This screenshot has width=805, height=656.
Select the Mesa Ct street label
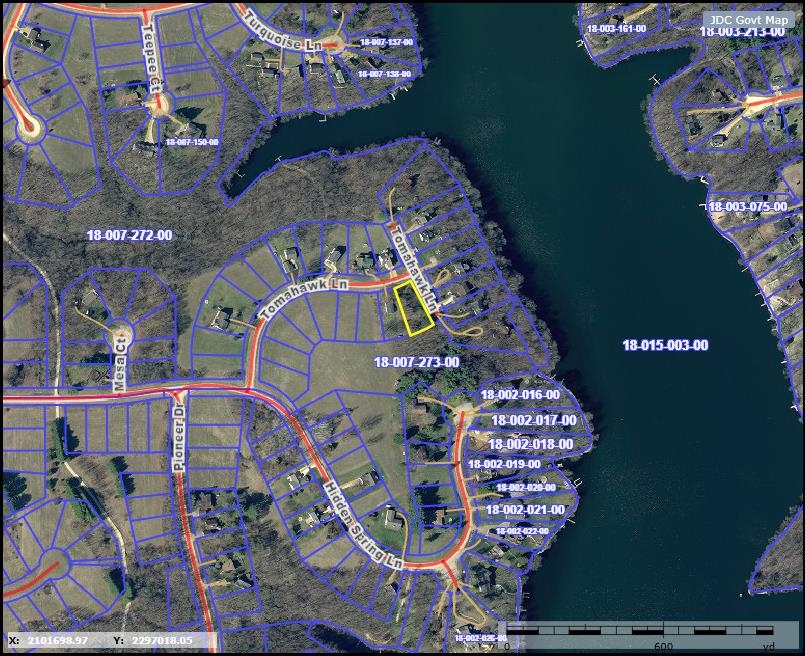point(120,363)
